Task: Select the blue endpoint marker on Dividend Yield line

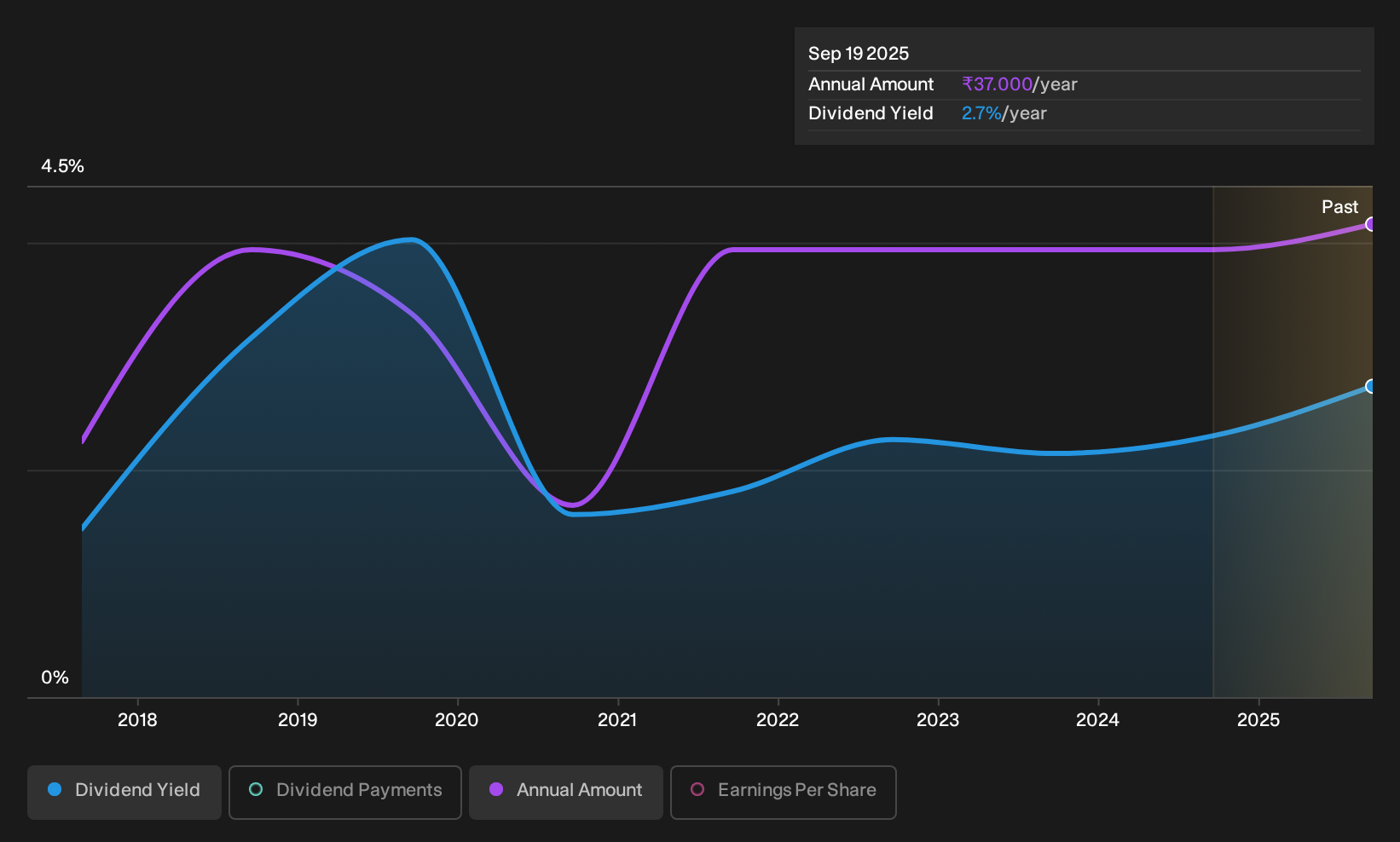Action: coord(1371,386)
